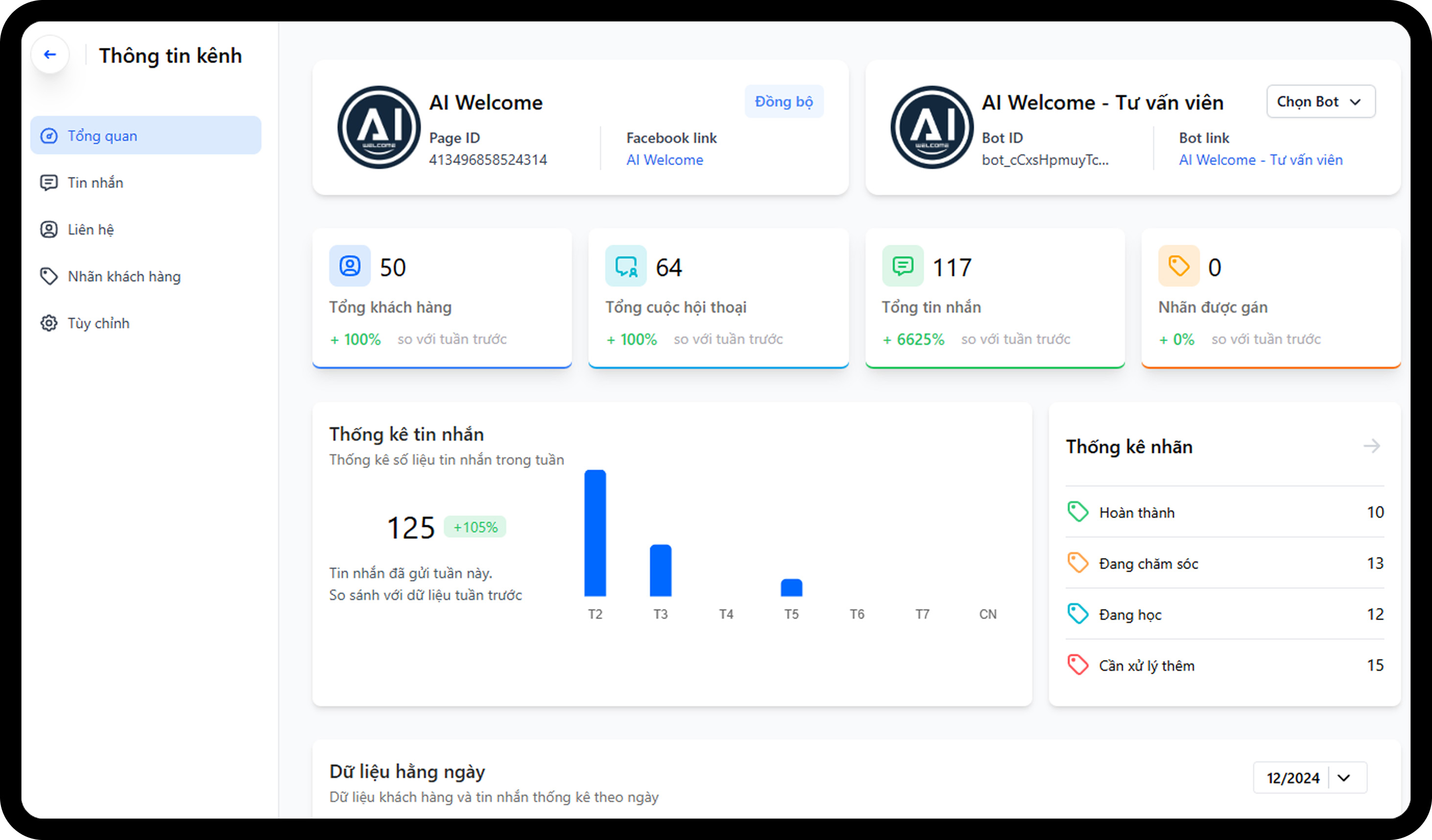Open the AI Welcome Facebook link
The image size is (1432, 840).
(664, 160)
